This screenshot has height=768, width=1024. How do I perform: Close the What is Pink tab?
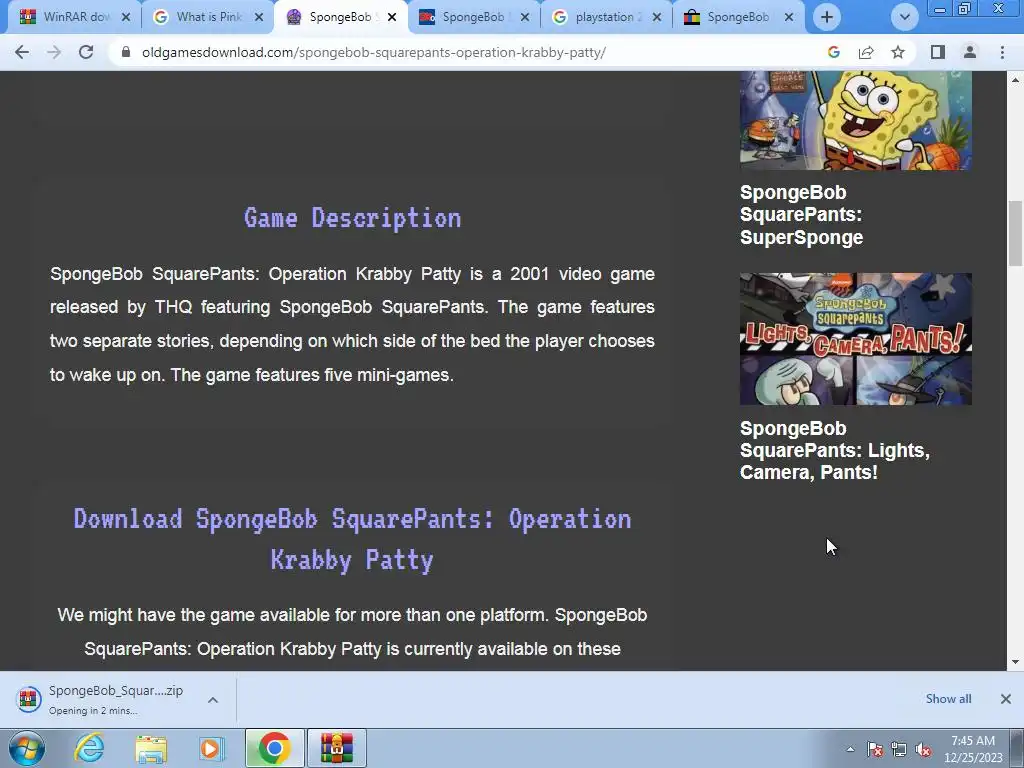click(259, 17)
